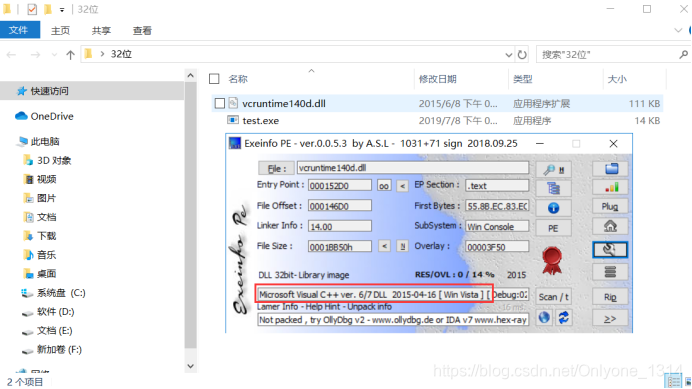The width and height of the screenshot is (692, 389).
Task: Click the Scan / t button
Action: 553,297
